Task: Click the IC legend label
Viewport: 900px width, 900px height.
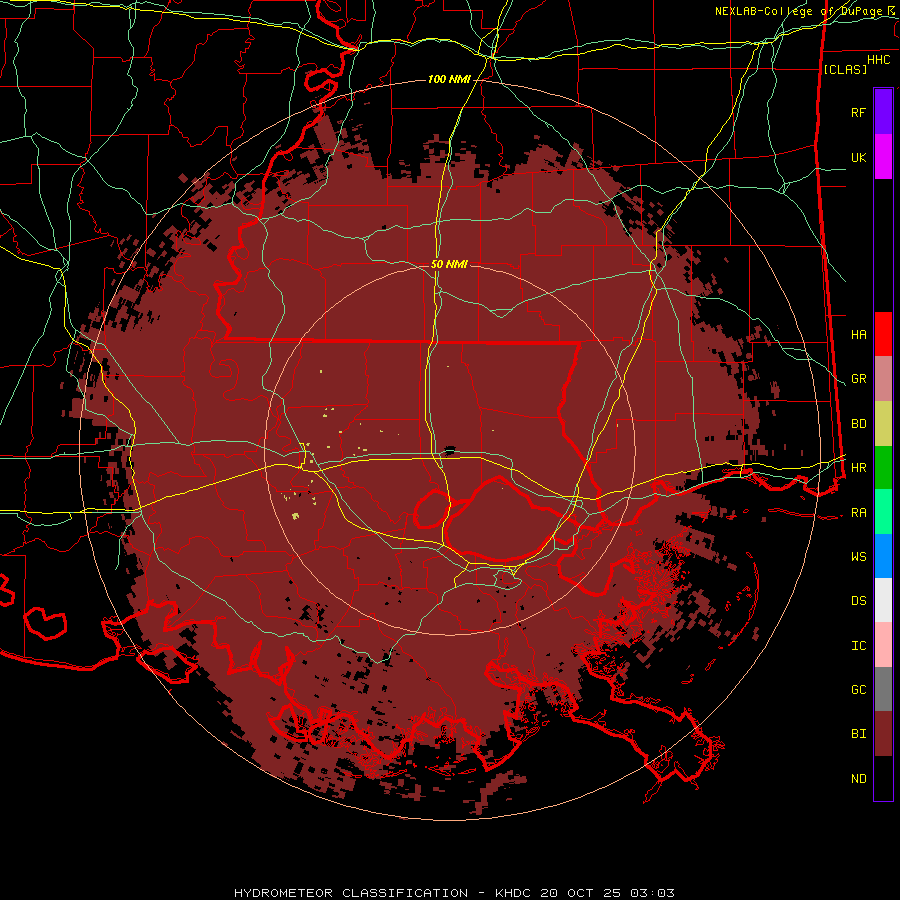Action: point(859,646)
